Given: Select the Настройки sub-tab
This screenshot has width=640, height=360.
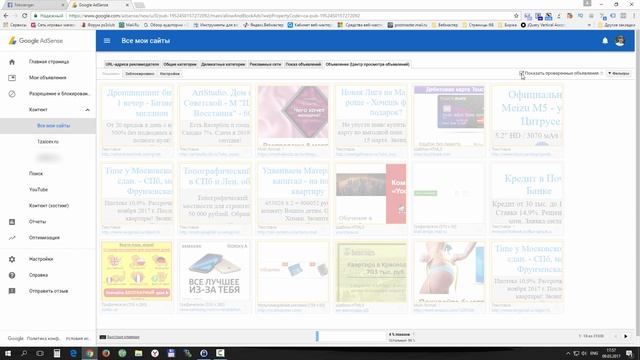Looking at the screenshot, I should [170, 74].
